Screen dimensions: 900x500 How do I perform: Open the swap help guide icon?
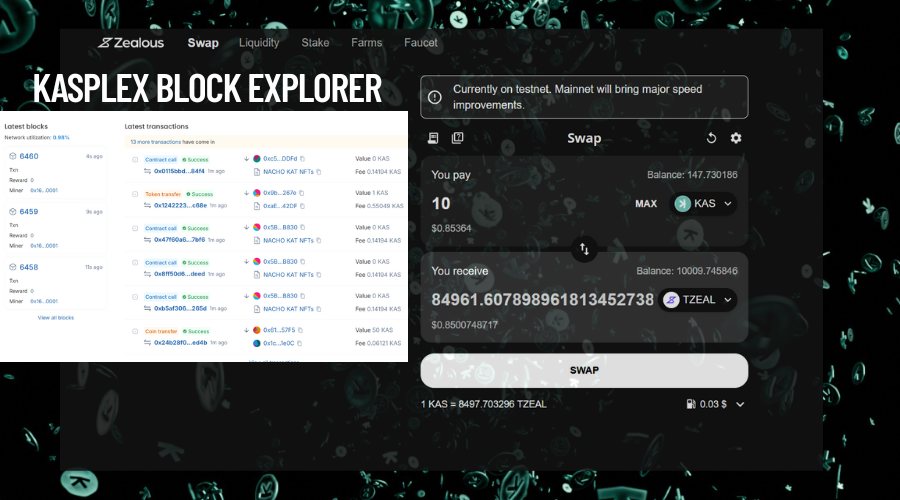coord(457,138)
